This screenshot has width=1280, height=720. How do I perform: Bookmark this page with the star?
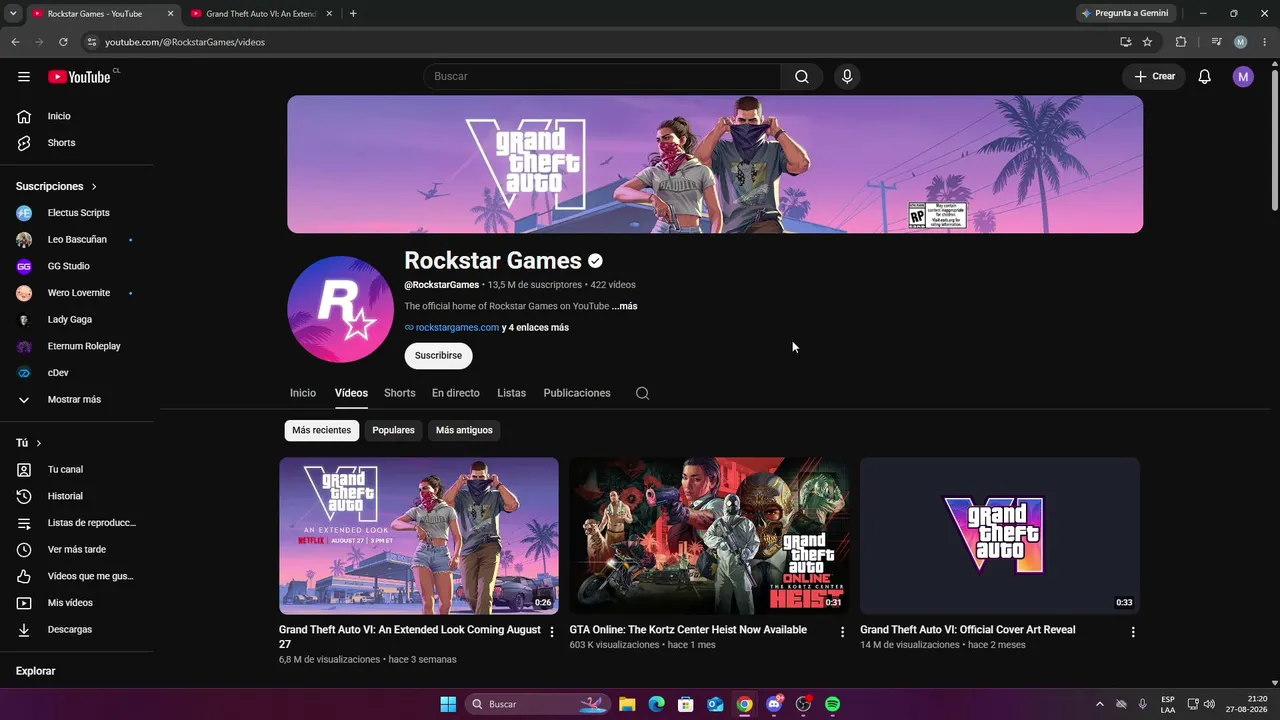click(1147, 42)
